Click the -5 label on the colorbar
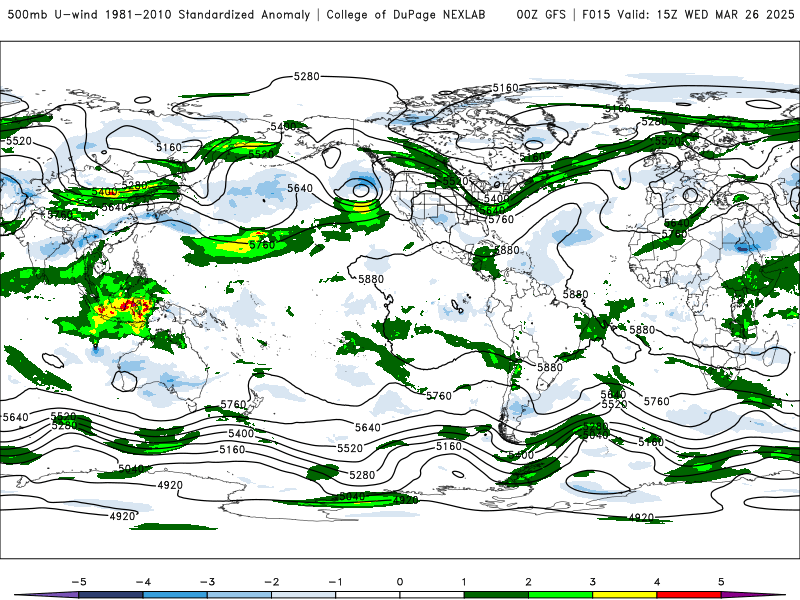The image size is (800, 600). point(79,582)
